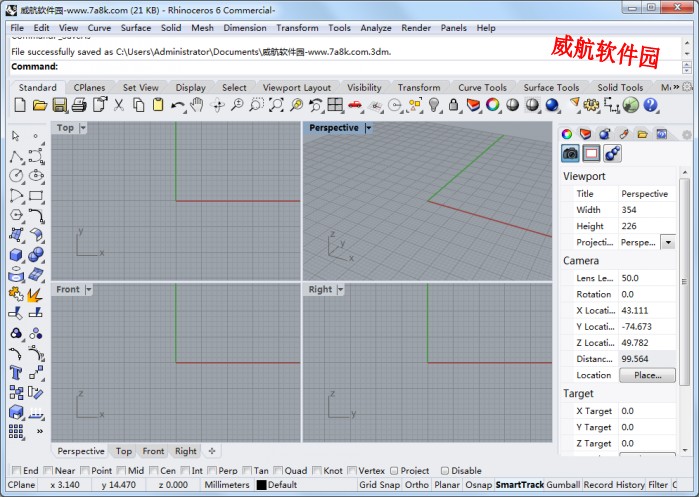The width and height of the screenshot is (699, 497).
Task: Click the New file icon
Action: pyautogui.click(x=20, y=105)
